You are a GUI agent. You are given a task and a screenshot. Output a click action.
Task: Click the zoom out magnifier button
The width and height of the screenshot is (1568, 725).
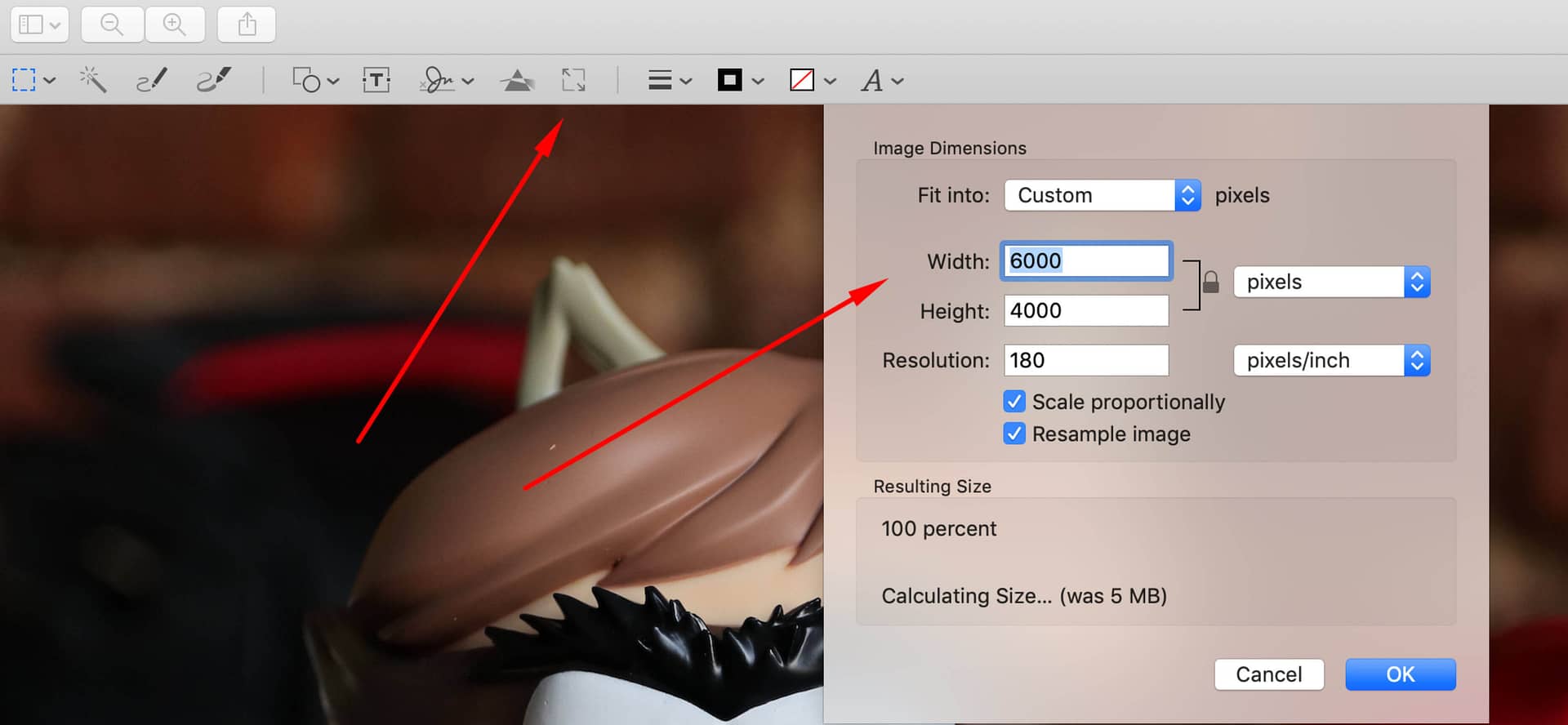click(113, 24)
